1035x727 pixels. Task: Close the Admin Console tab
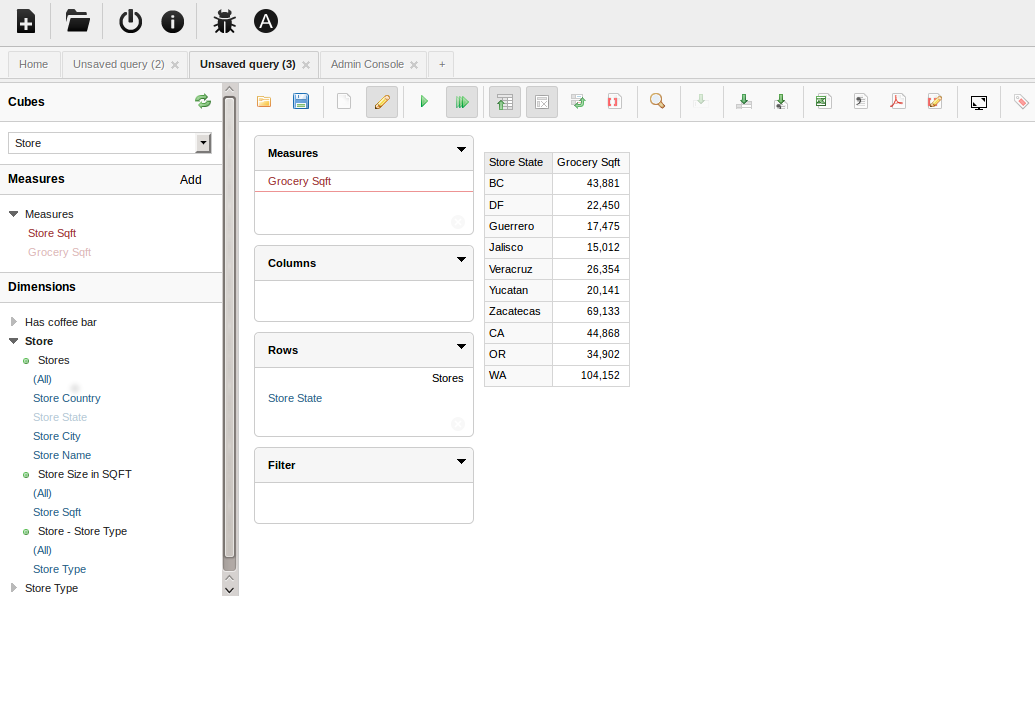coord(414,65)
